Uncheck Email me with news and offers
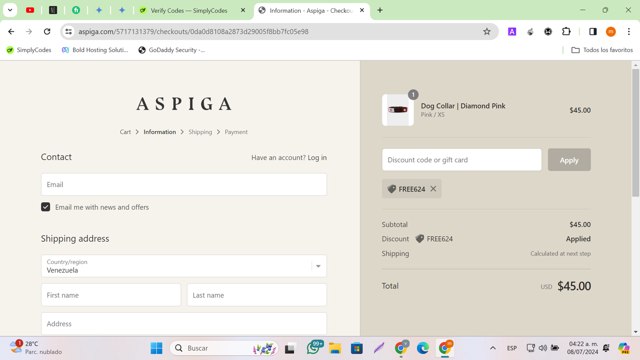The image size is (640, 360). tap(45, 207)
